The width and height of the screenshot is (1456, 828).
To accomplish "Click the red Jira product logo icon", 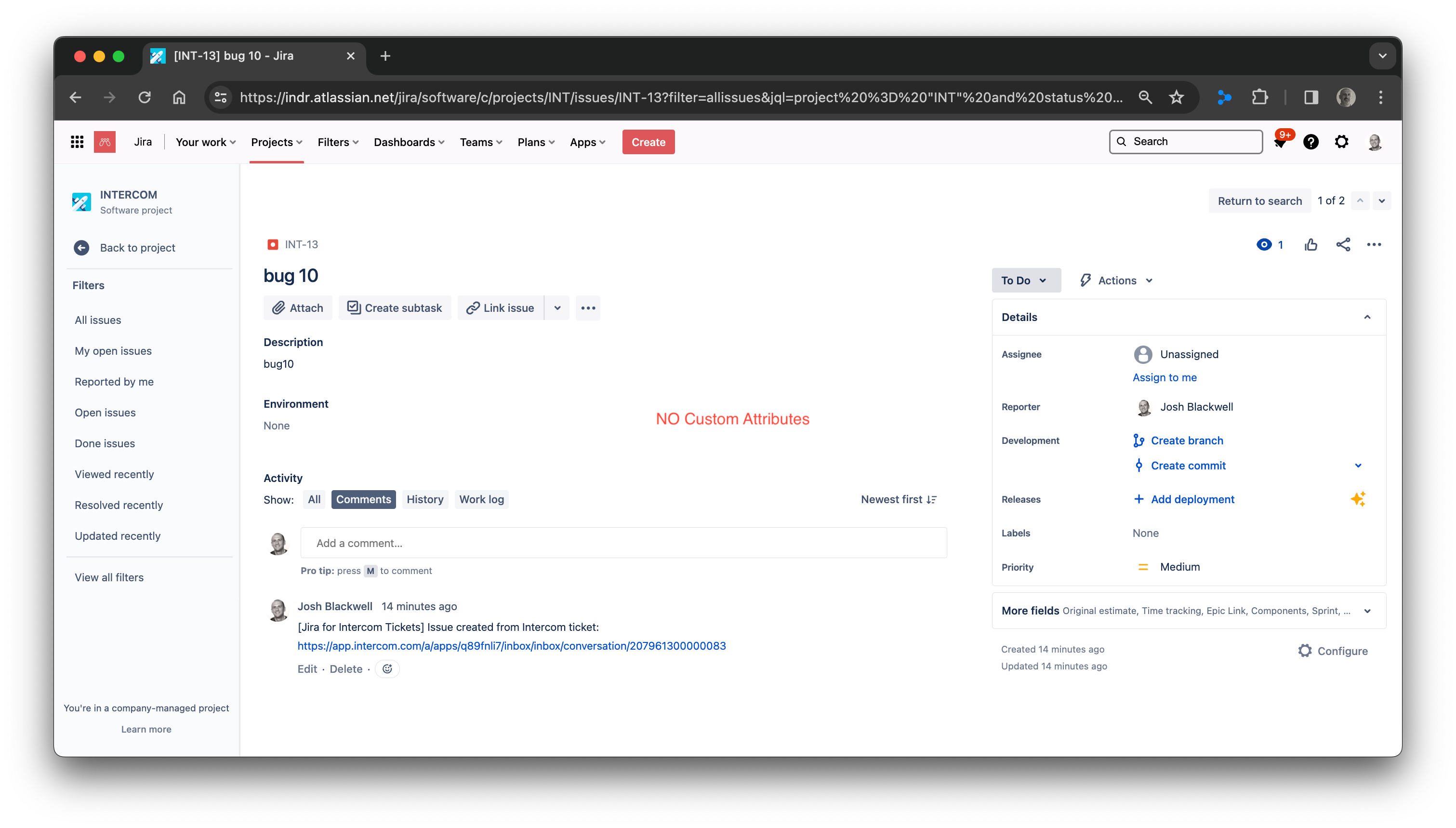I will click(x=105, y=142).
